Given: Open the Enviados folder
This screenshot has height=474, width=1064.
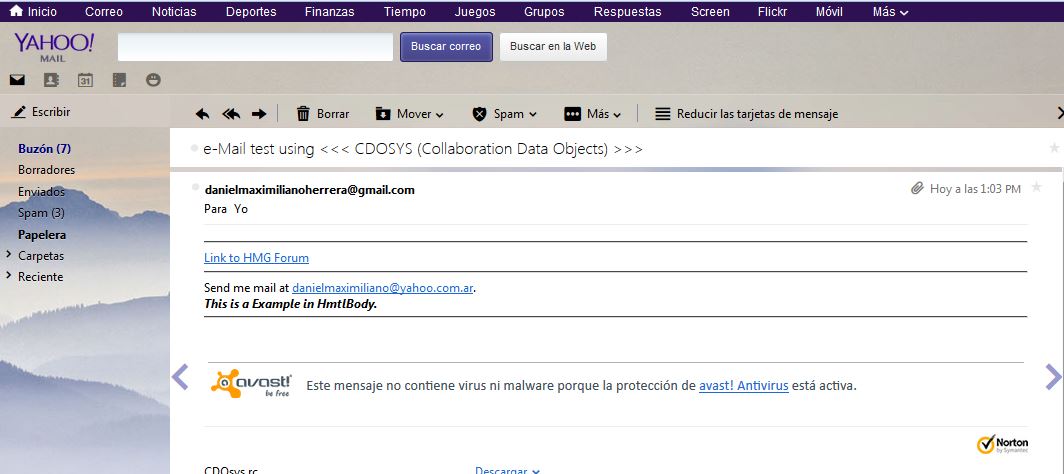Looking at the screenshot, I should click(41, 192).
